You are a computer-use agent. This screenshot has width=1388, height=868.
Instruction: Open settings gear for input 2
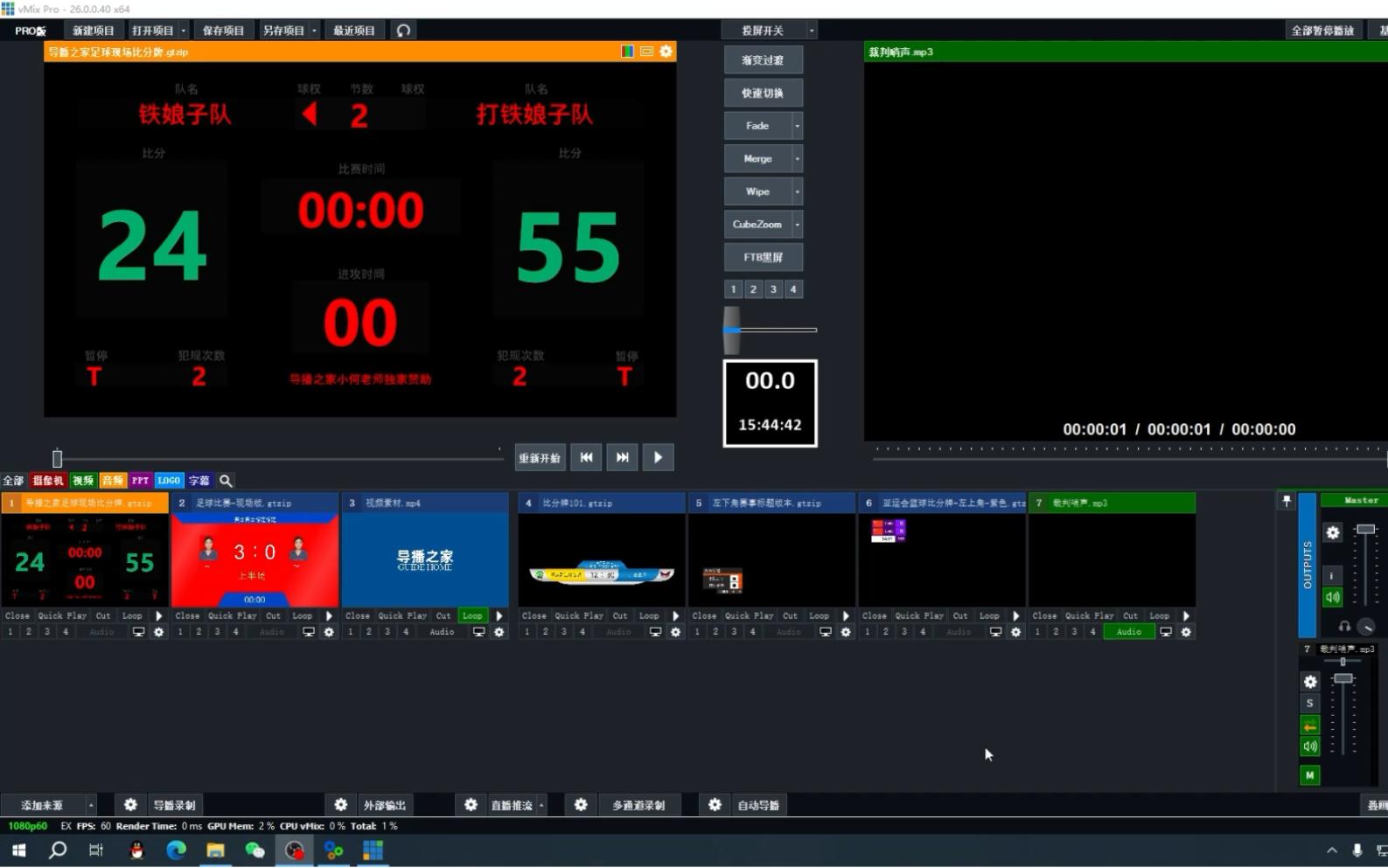[329, 632]
